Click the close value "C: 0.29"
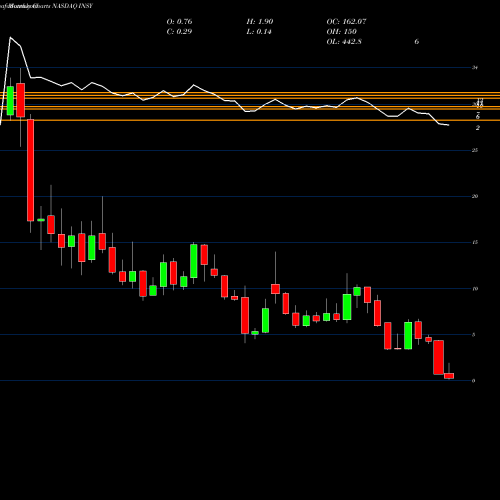This screenshot has height=500, width=500. (179, 32)
